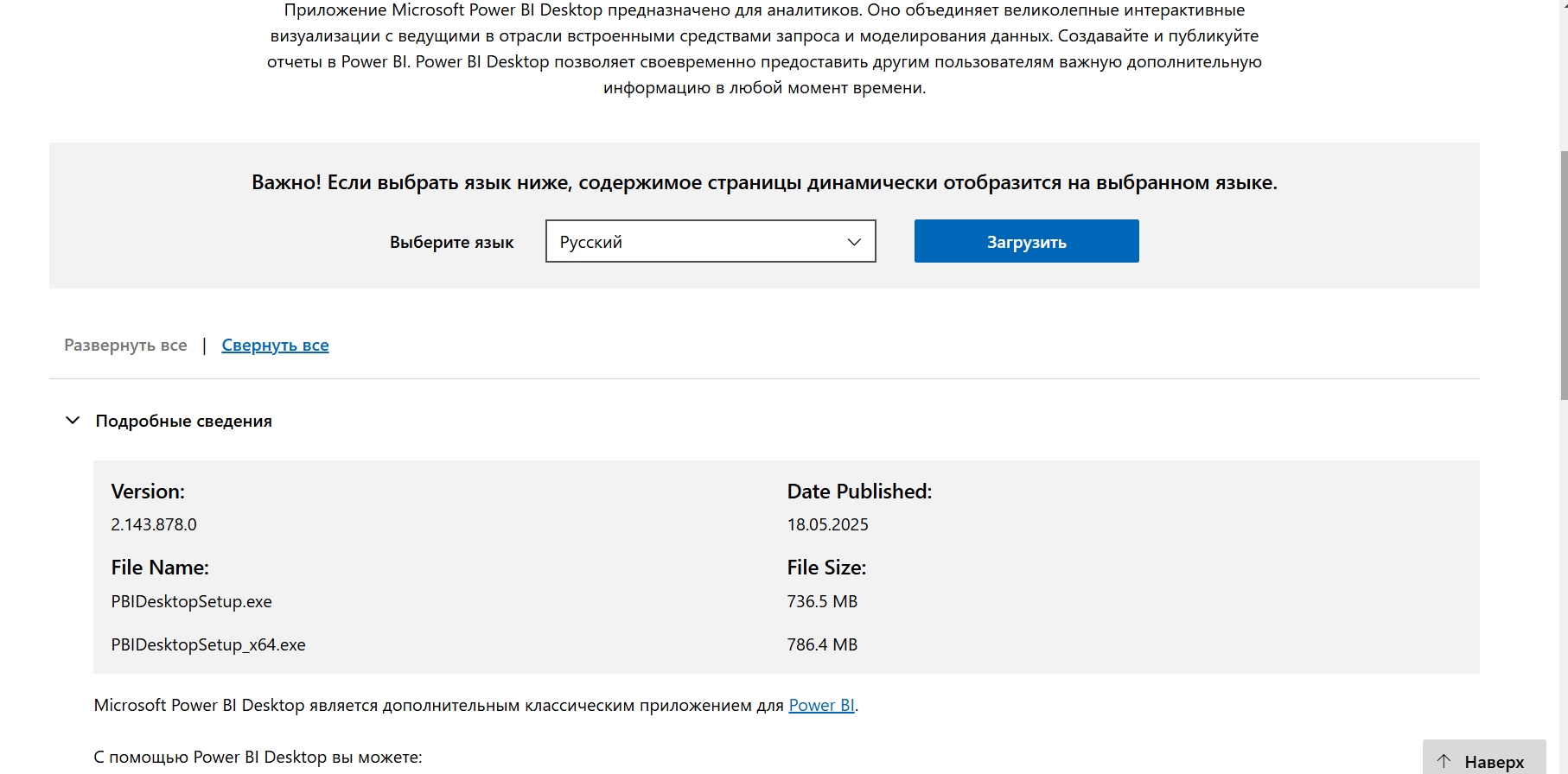Collapse the Подробные сведения chevron
1568x774 pixels.
[x=73, y=421]
